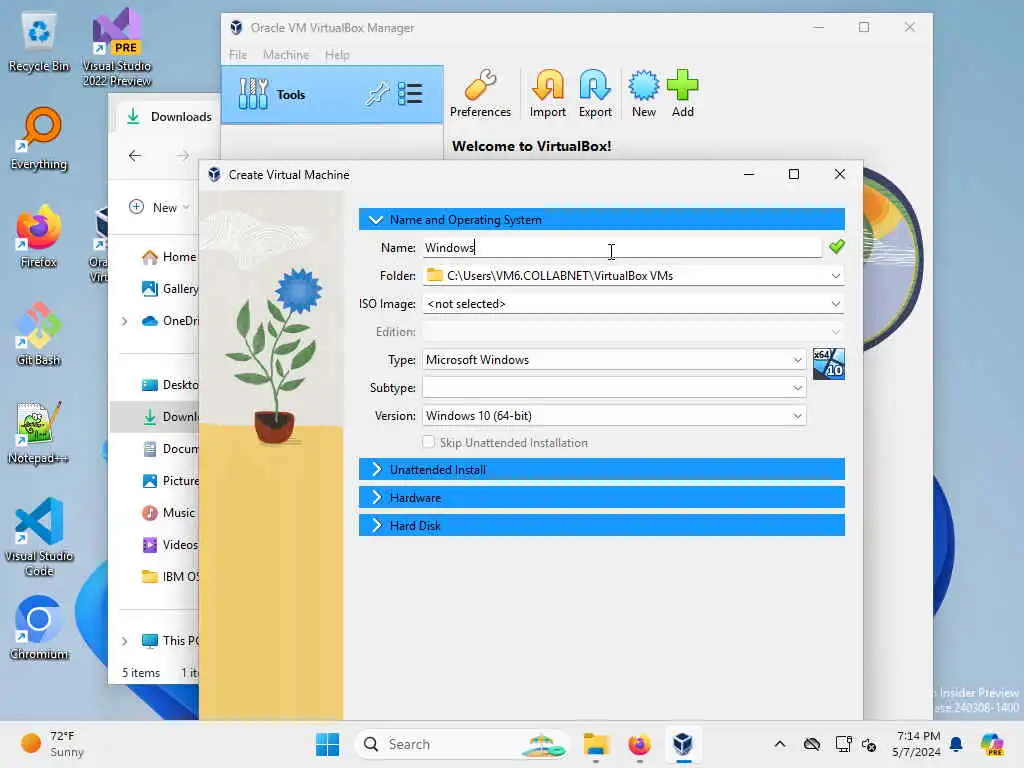
Task: Click the green Add machine icon
Action: coord(682,93)
